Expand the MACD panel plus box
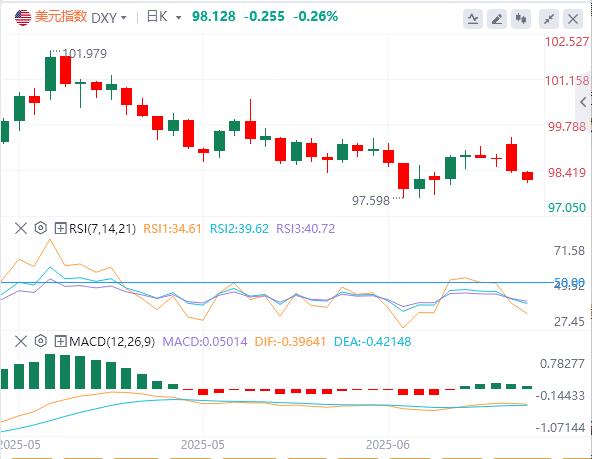592x459 pixels. [60, 342]
